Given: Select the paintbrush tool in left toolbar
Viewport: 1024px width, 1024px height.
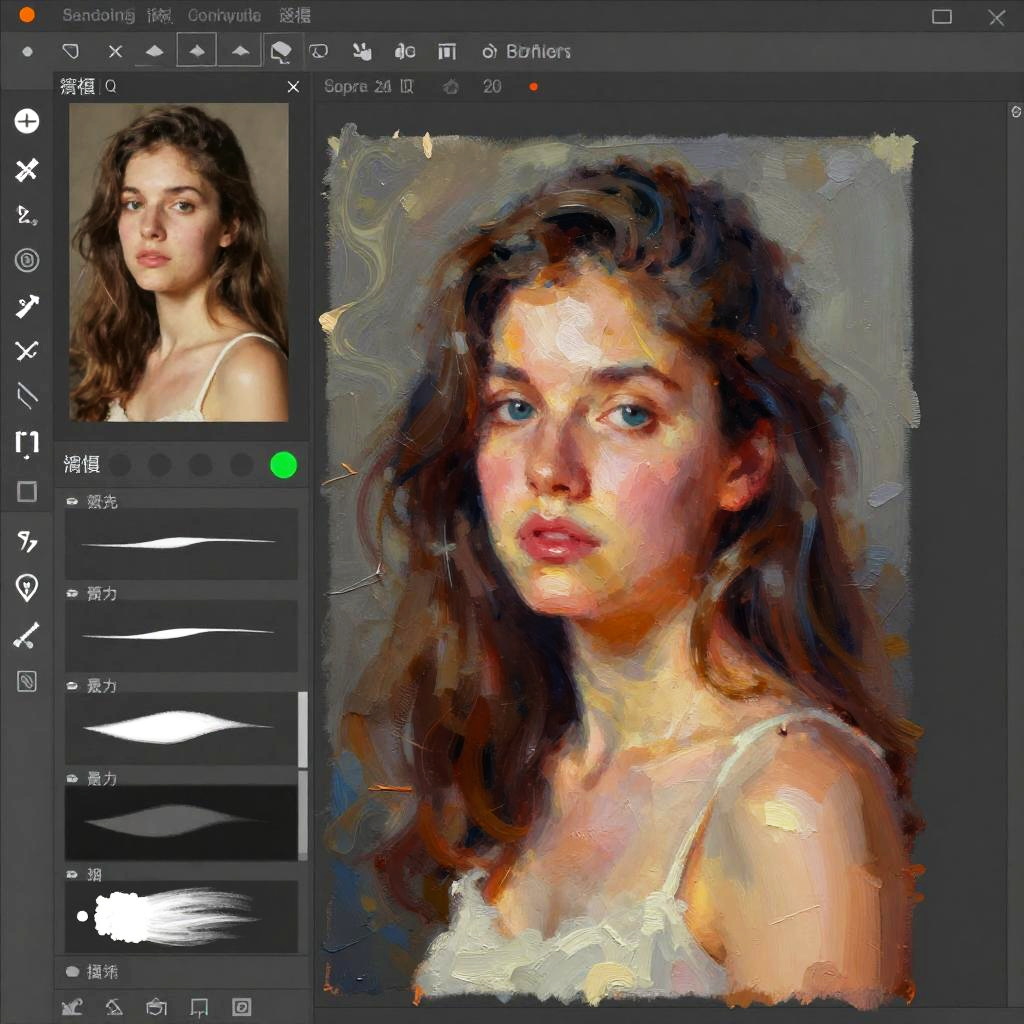Looking at the screenshot, I should [27, 635].
